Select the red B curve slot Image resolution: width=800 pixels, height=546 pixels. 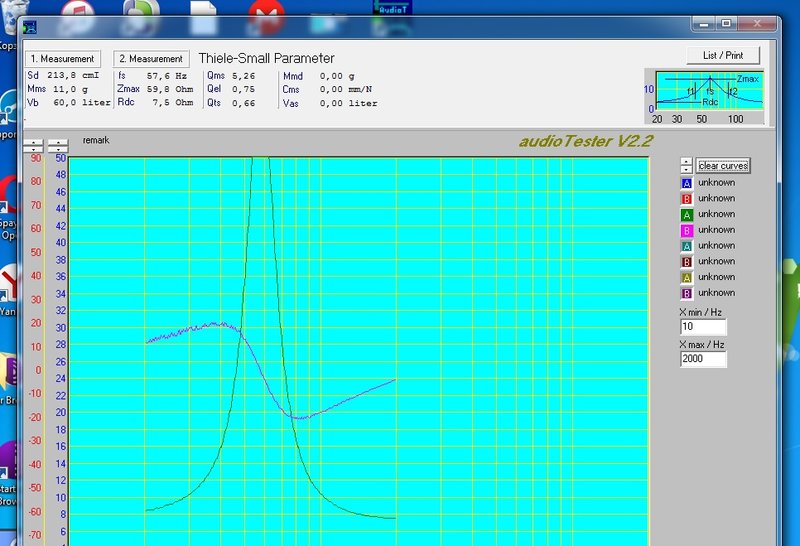(687, 199)
